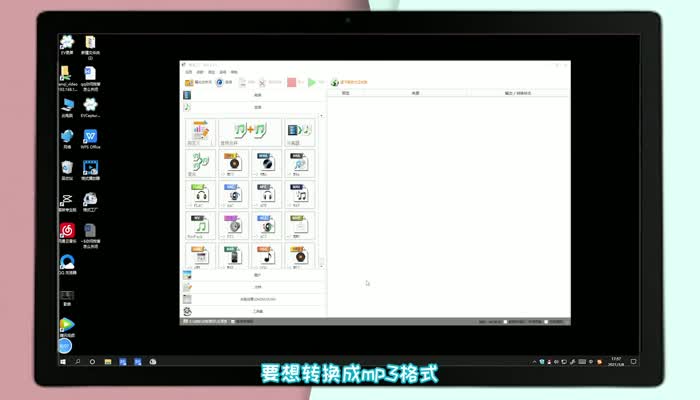The image size is (700, 400).
Task: Select the WAV music notes tile
Action: (x=300, y=195)
